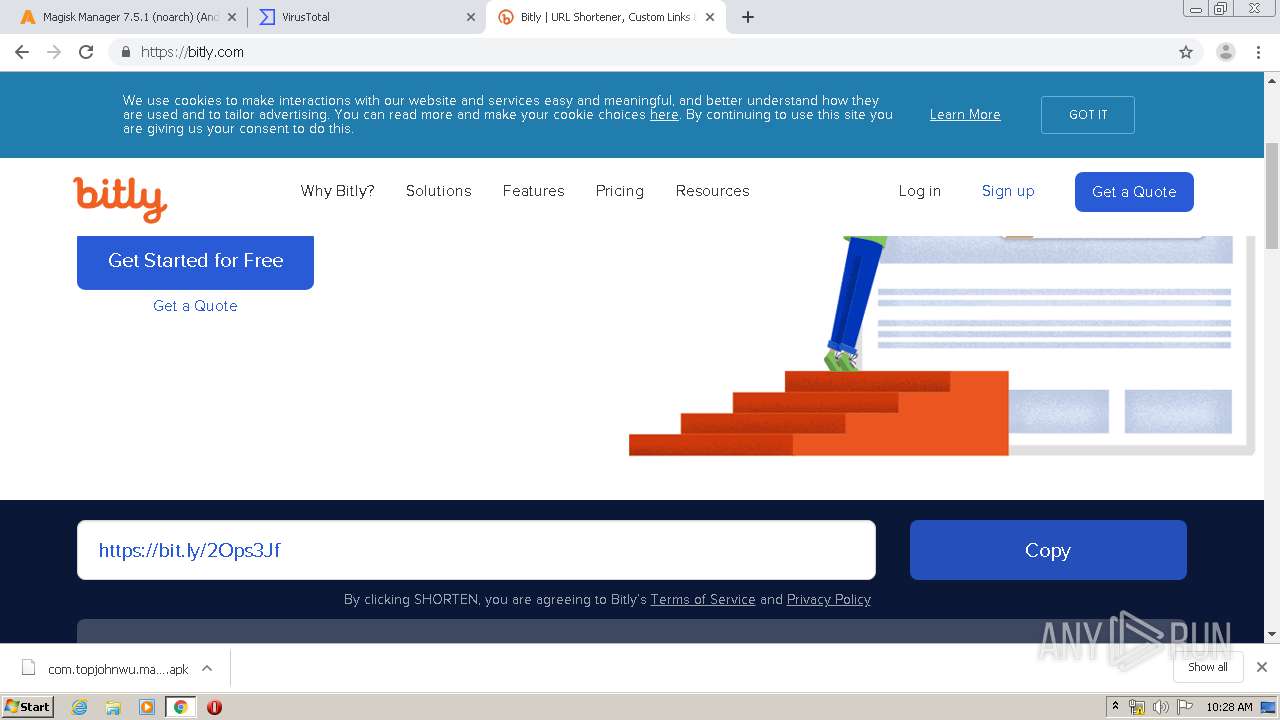Close the Bitly tab
Screen dimensions: 1280x720
[710, 17]
